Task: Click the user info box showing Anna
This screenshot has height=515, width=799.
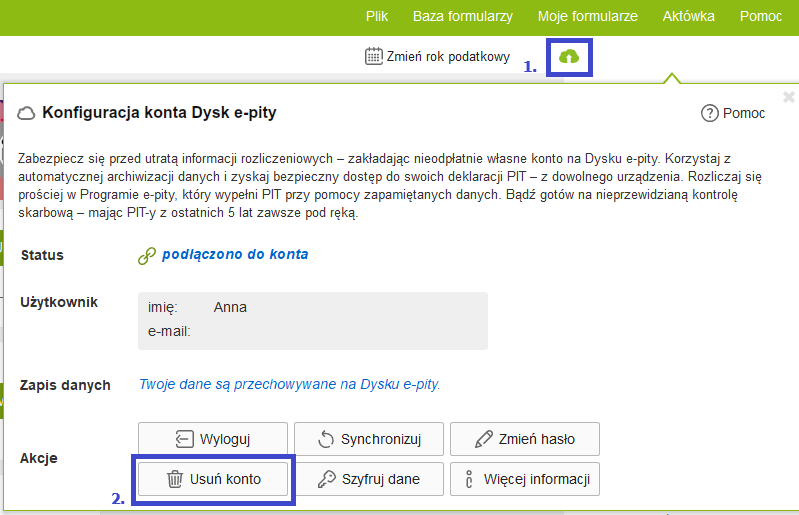Action: (312, 320)
